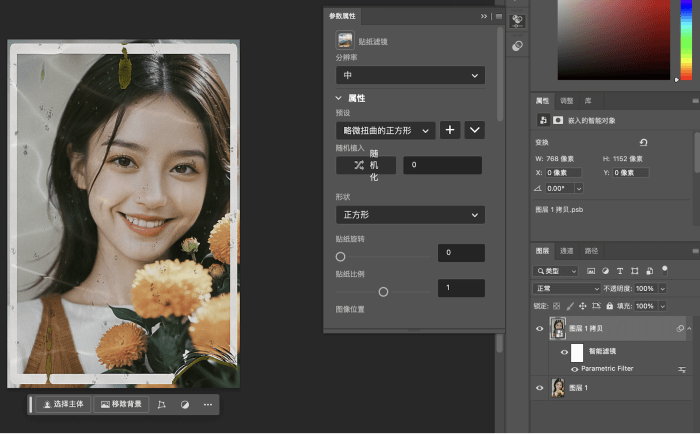Add a new preset with the plus button
The image size is (700, 434).
coord(450,130)
